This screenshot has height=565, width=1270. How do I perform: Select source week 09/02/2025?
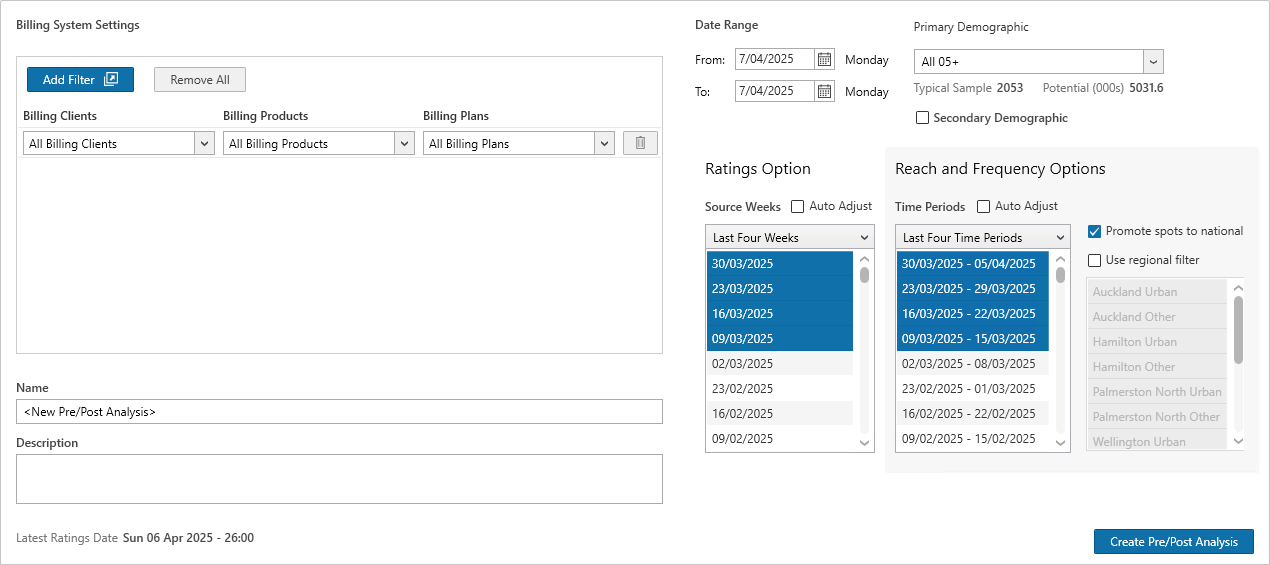(x=780, y=439)
